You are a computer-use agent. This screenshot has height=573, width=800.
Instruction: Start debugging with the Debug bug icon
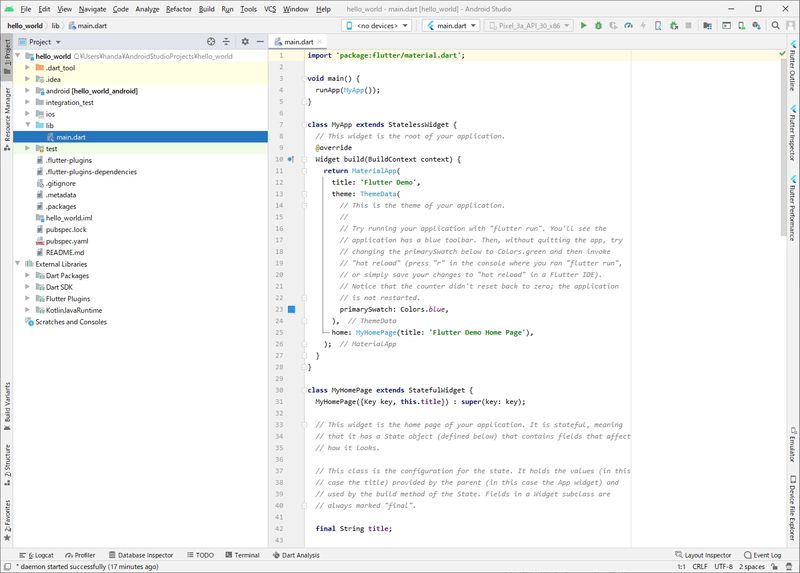pos(599,24)
